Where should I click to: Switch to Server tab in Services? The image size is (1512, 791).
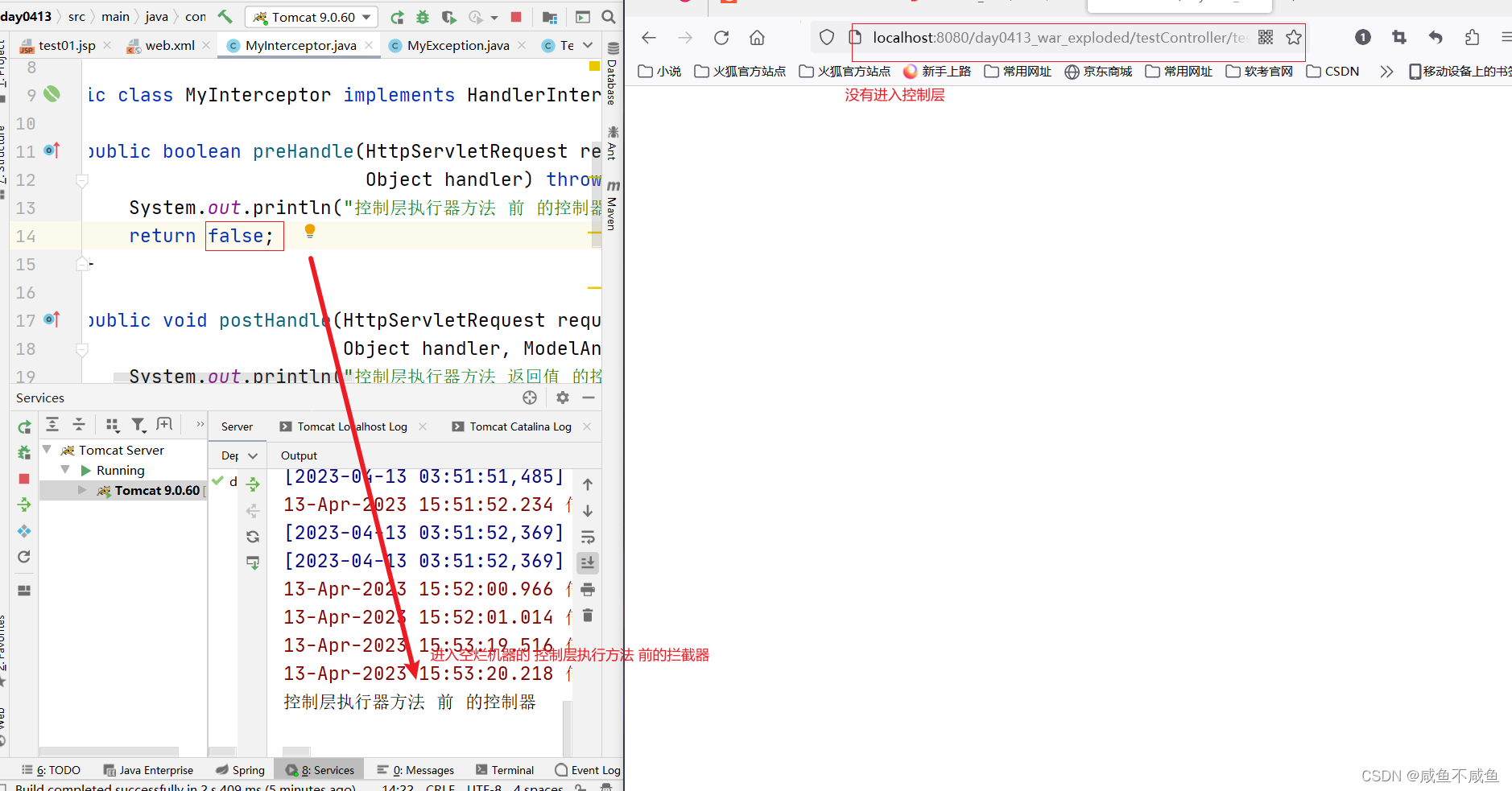pos(237,426)
